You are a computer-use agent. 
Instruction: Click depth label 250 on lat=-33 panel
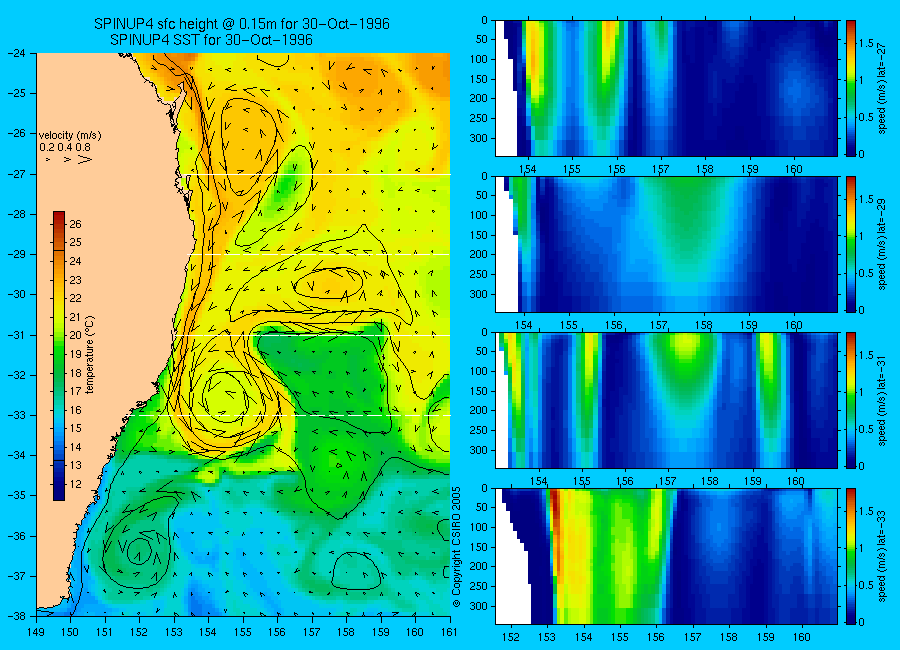[x=479, y=586]
